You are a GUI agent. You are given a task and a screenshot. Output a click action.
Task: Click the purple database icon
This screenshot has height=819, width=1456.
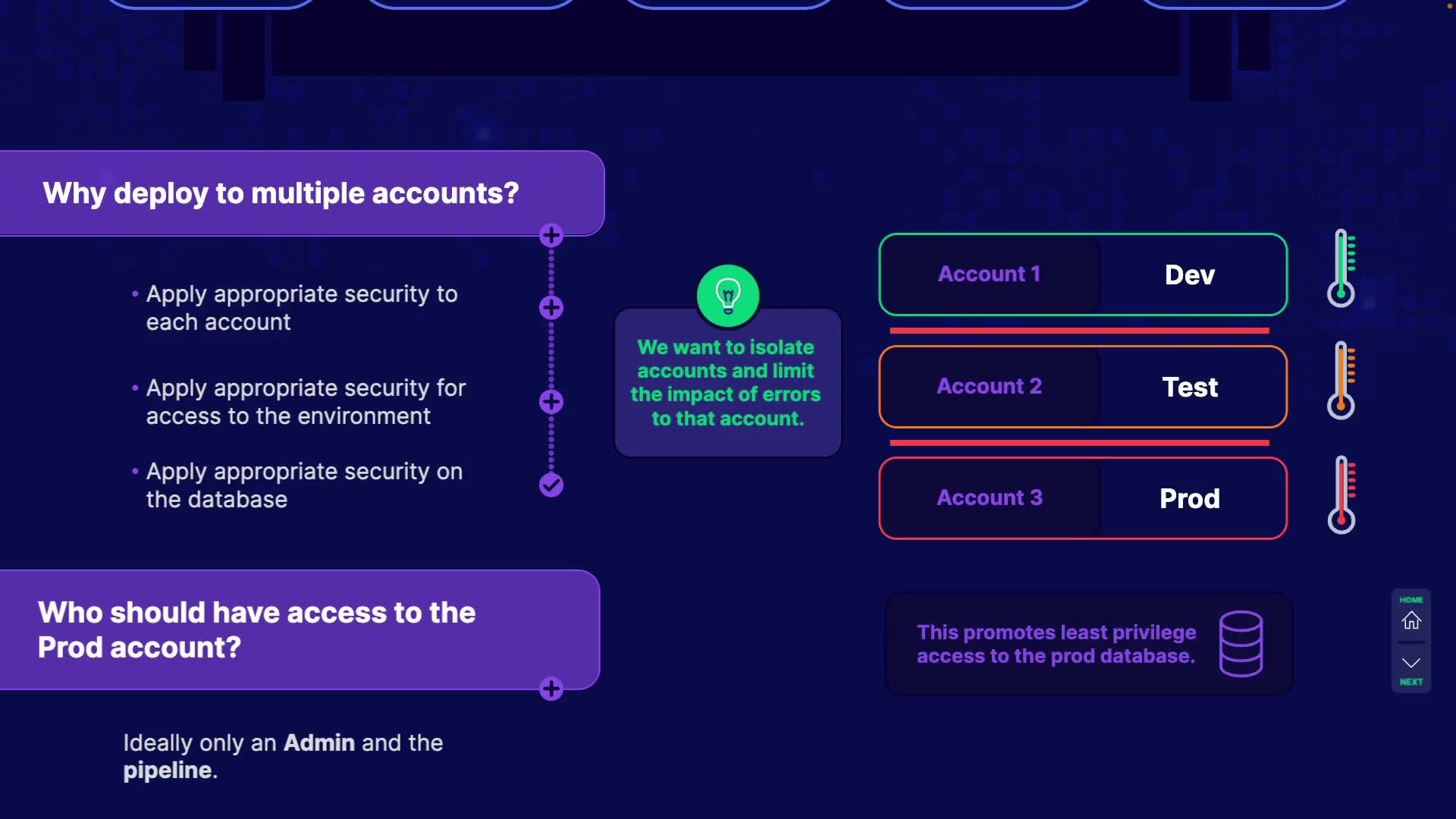[x=1241, y=643]
